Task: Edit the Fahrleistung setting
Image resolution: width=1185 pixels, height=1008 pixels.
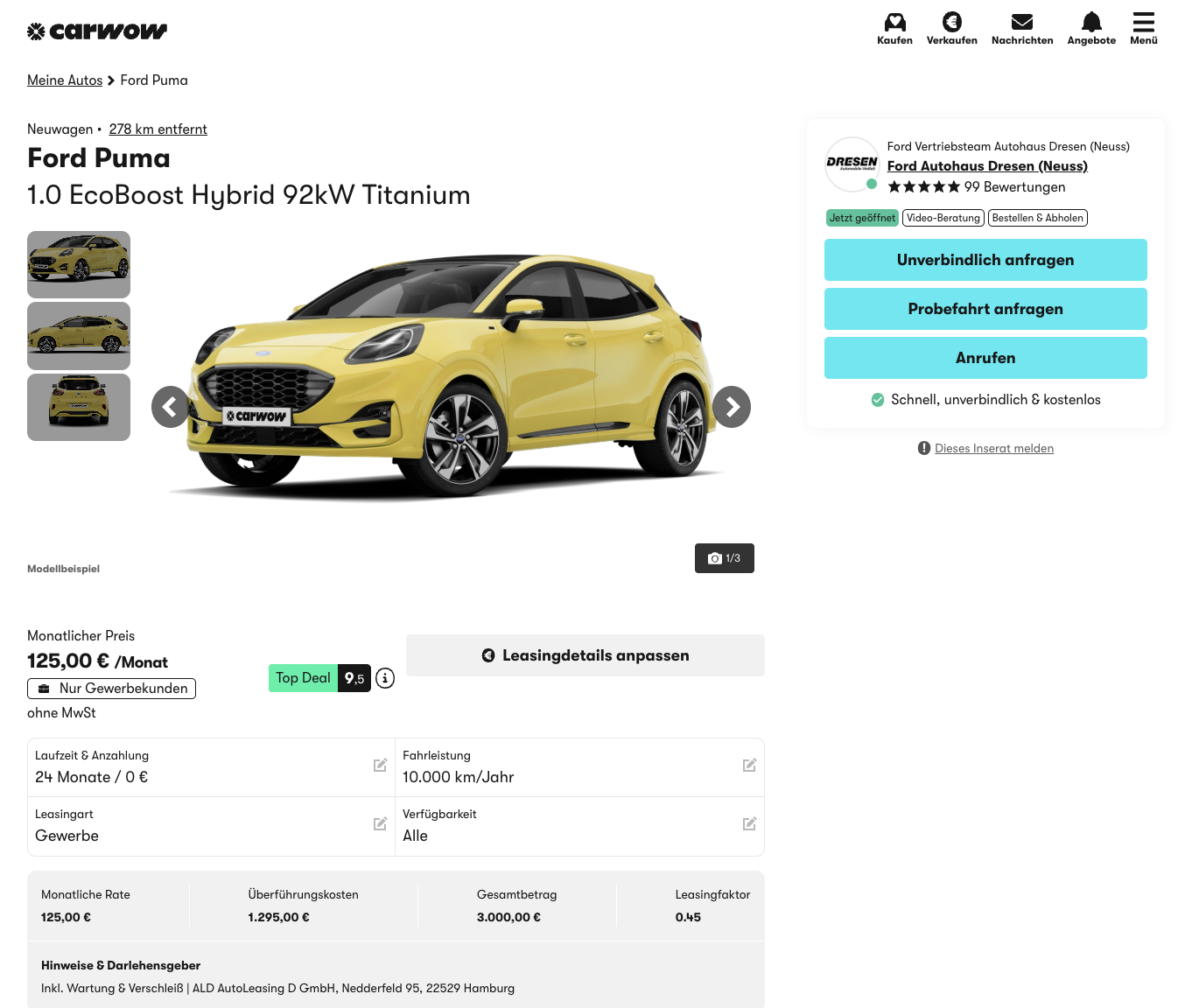Action: click(749, 766)
